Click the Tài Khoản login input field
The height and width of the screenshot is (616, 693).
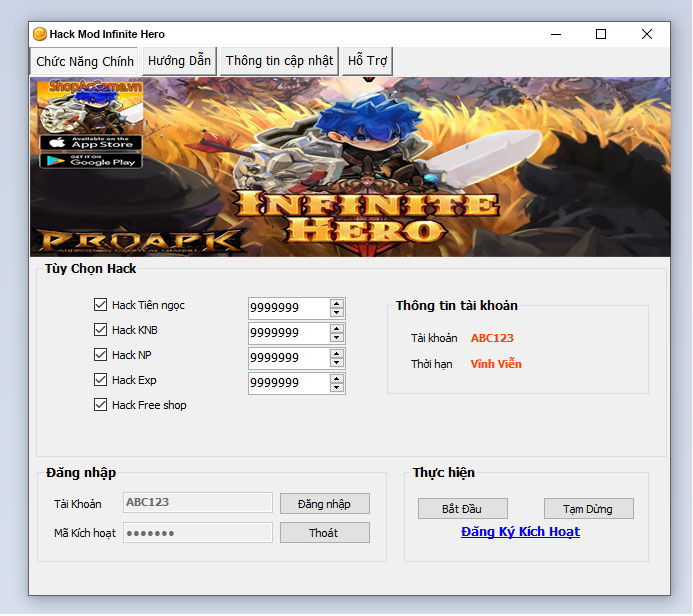coord(198,502)
